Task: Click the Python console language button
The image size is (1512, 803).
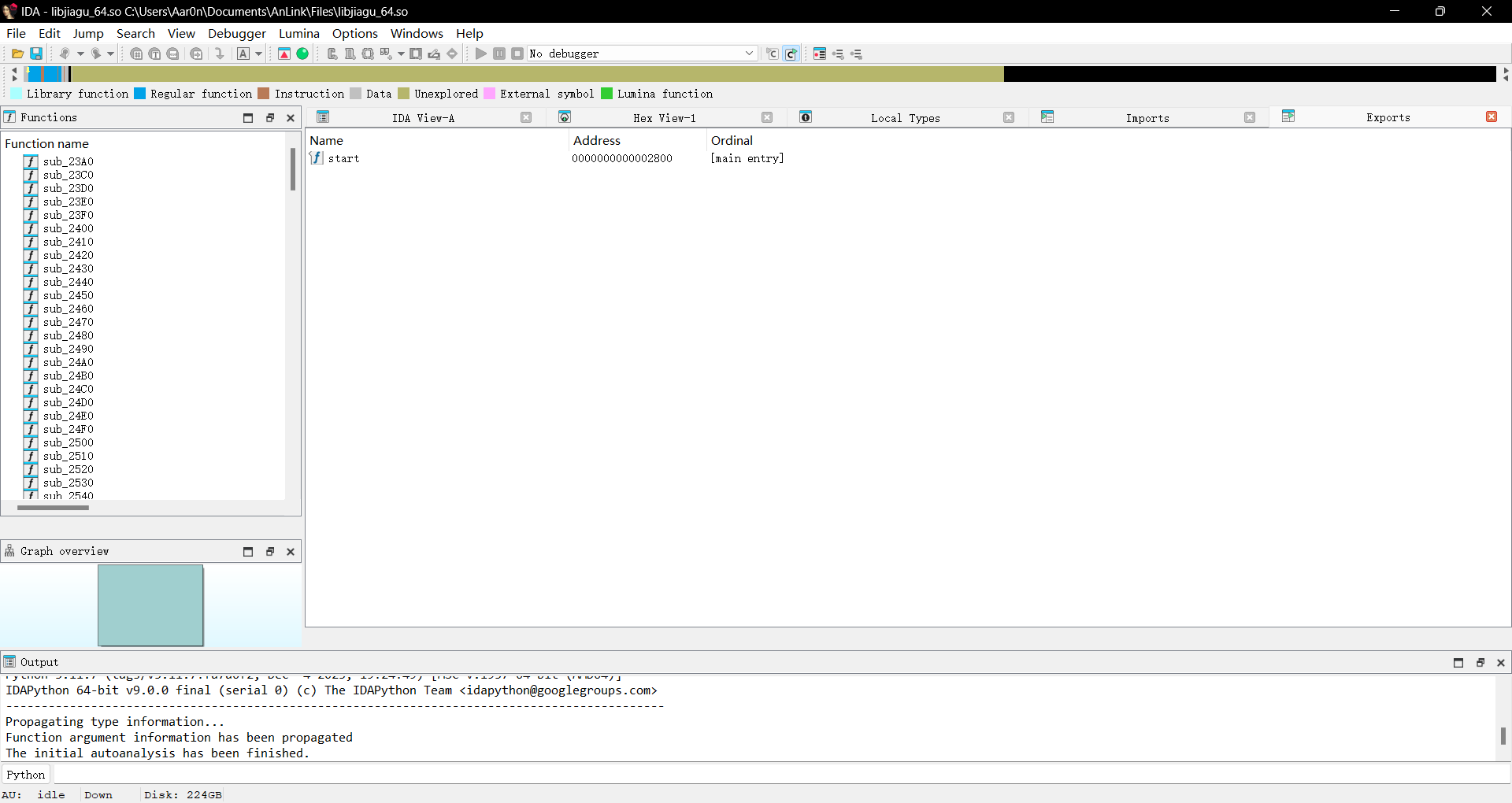Action: click(x=26, y=774)
